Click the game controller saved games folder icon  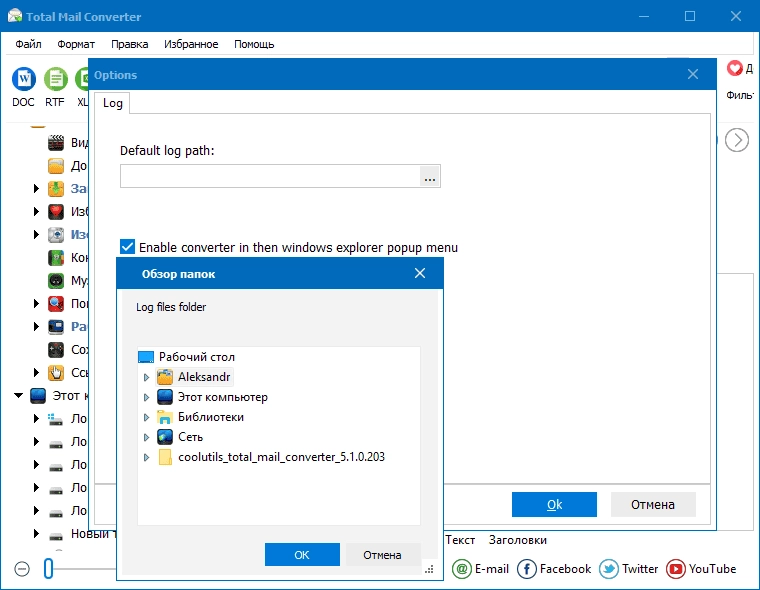coord(56,350)
